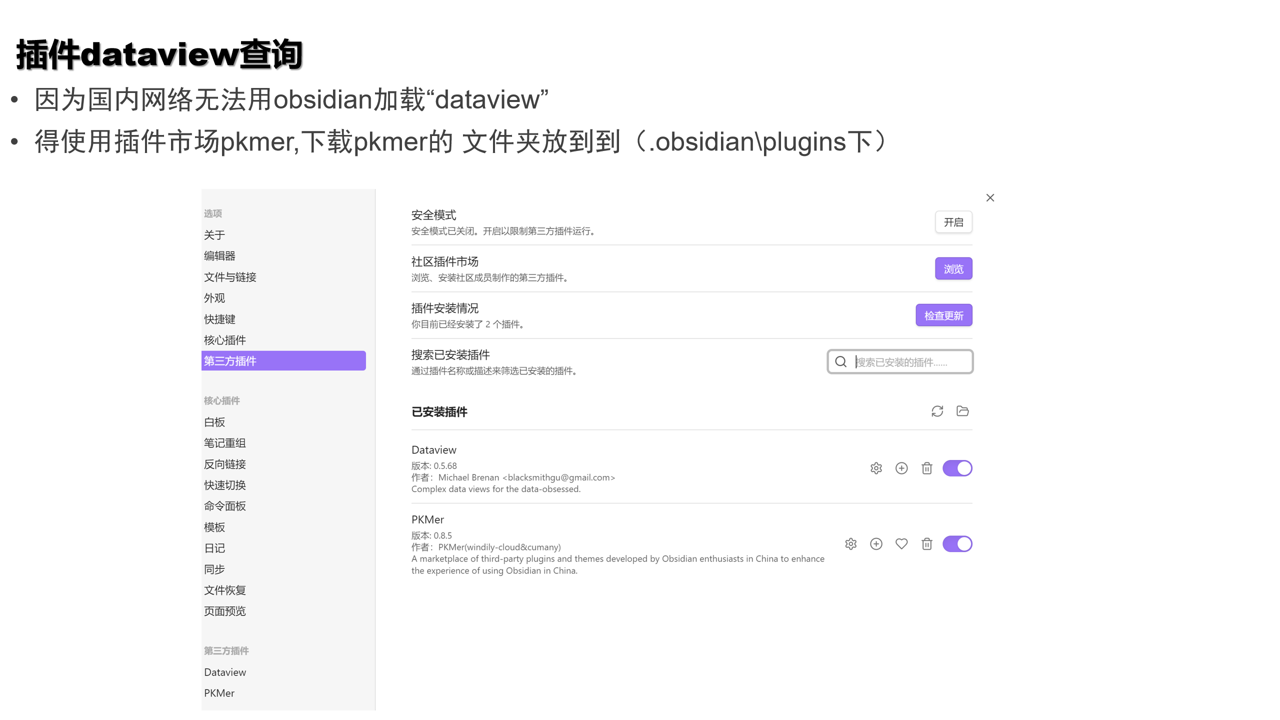Reload installed plugins with refresh icon
1280x720 pixels.
point(937,411)
